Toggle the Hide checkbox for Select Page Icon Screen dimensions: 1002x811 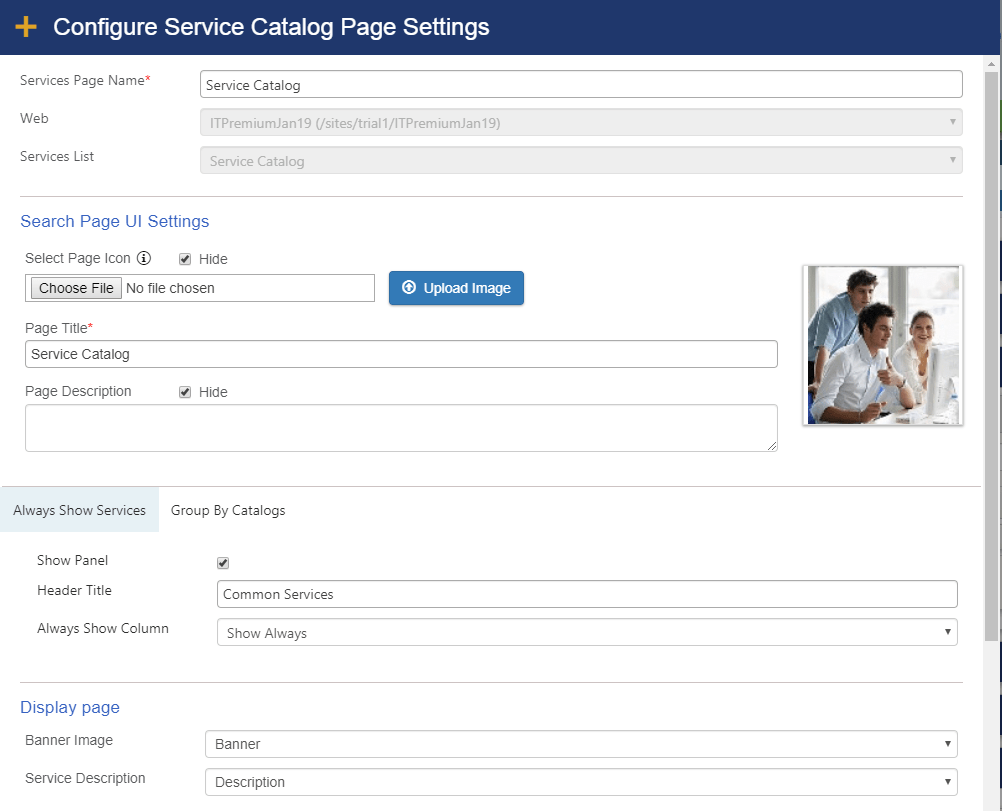[x=185, y=259]
